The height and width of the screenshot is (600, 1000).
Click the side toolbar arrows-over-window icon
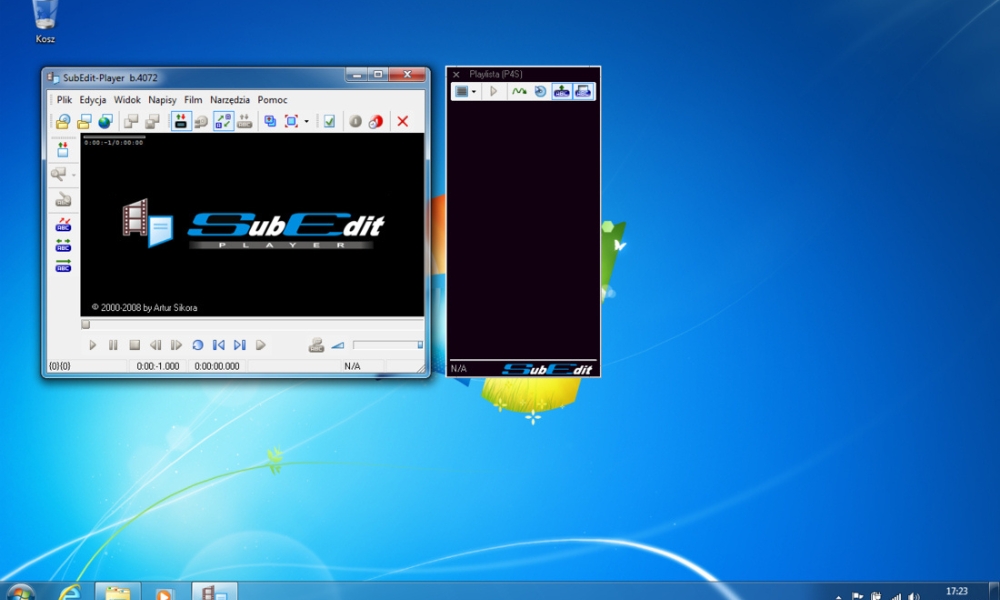click(62, 150)
